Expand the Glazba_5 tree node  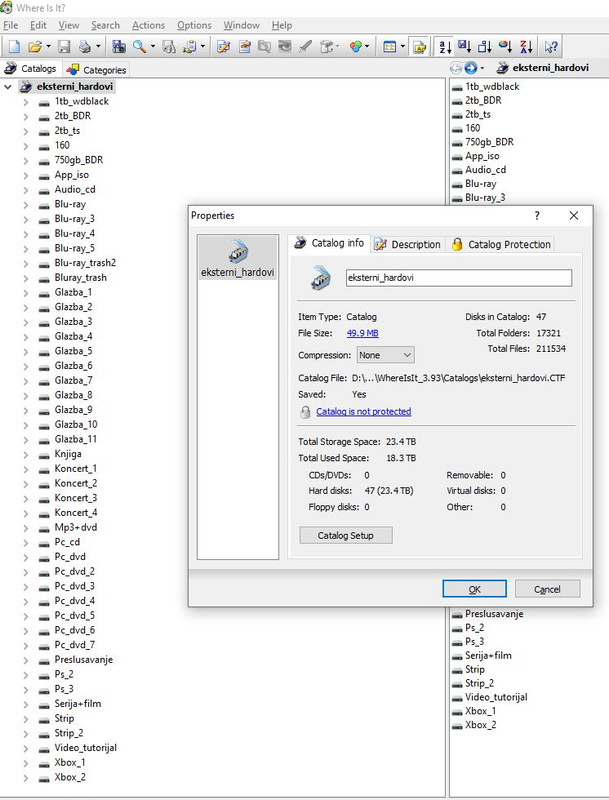pyautogui.click(x=26, y=352)
